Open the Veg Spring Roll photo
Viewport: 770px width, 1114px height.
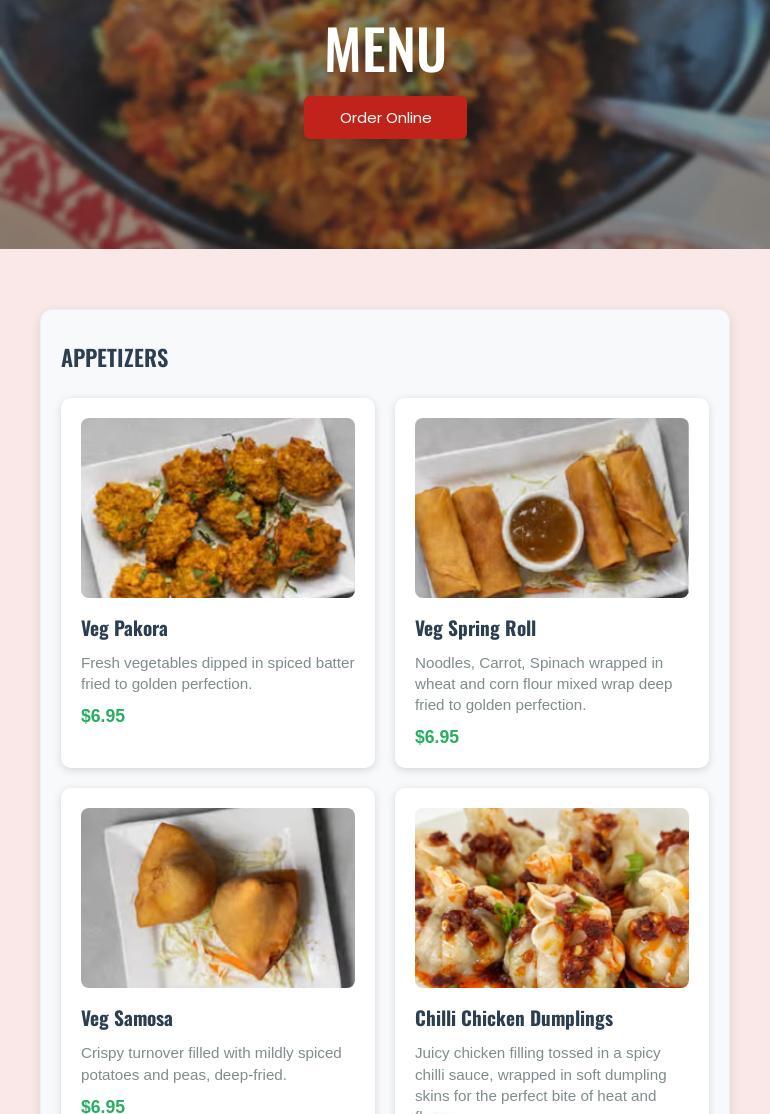[551, 508]
